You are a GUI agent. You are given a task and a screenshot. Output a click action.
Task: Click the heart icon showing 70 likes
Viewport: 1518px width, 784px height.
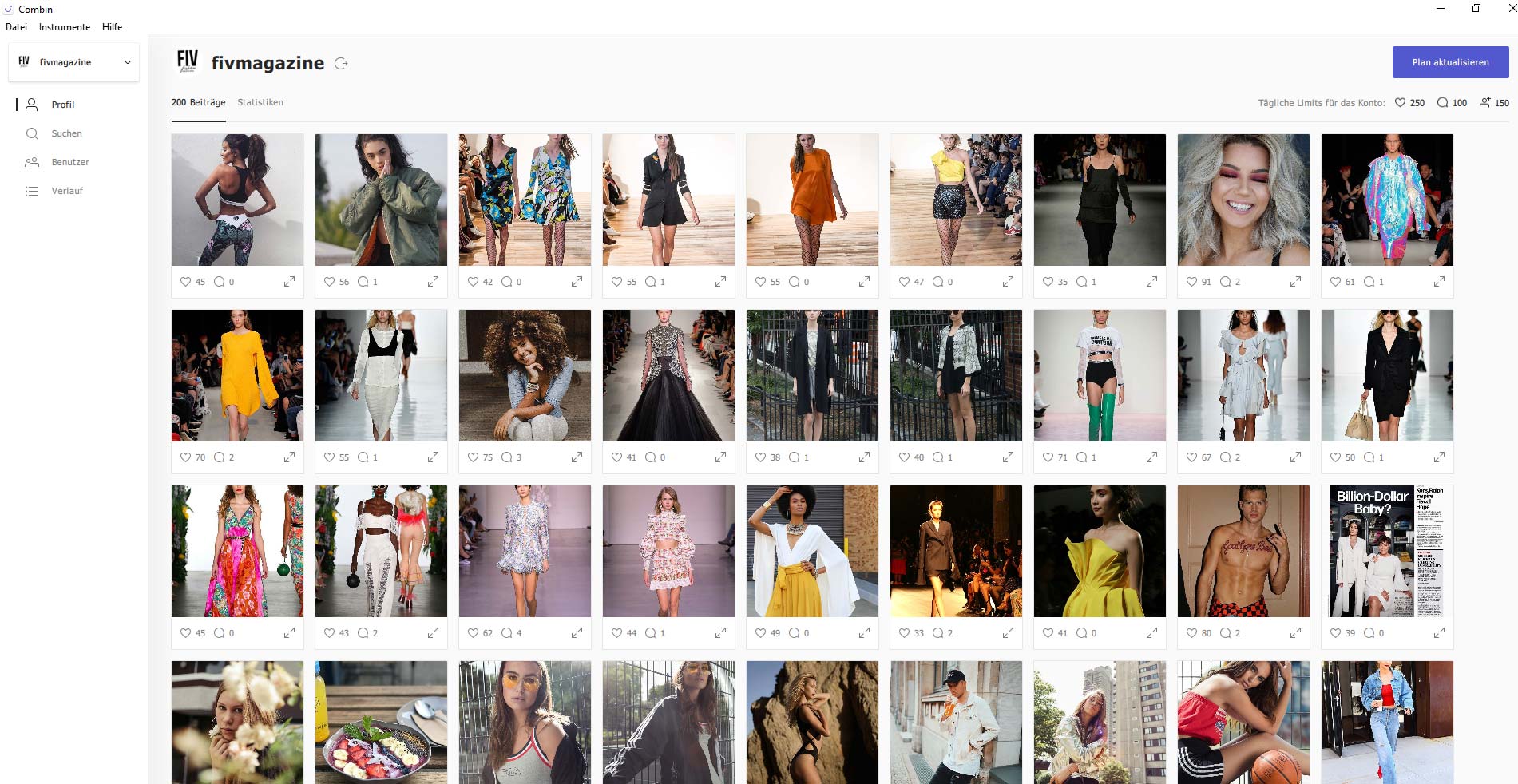coord(185,457)
